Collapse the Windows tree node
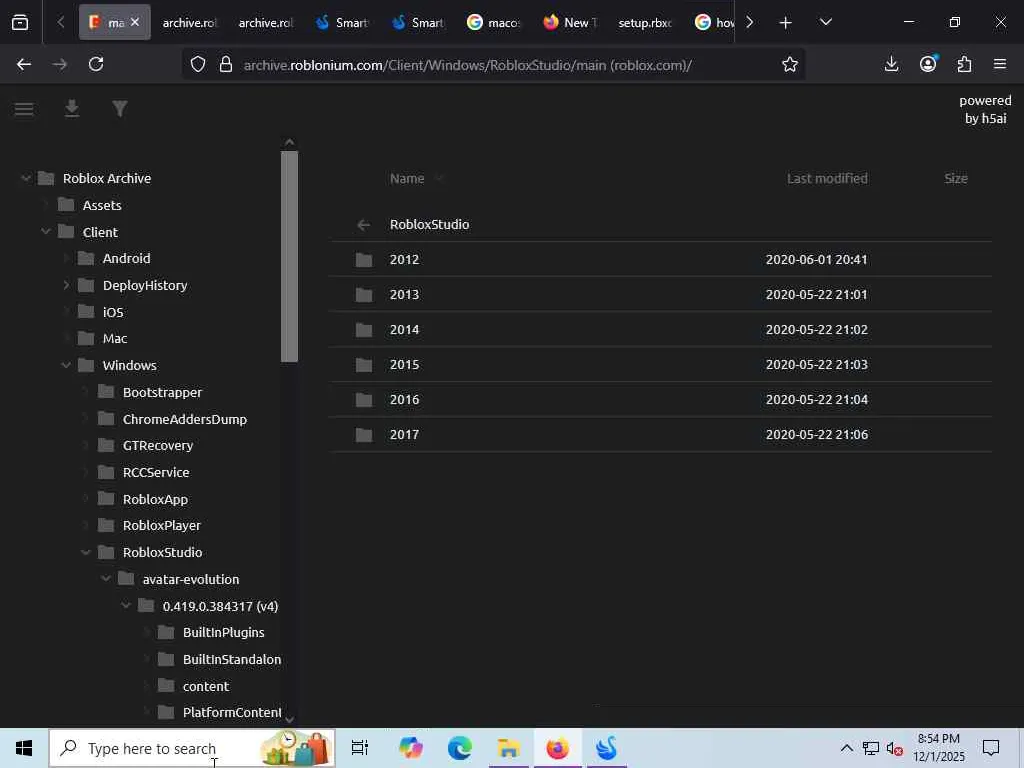 click(x=66, y=365)
